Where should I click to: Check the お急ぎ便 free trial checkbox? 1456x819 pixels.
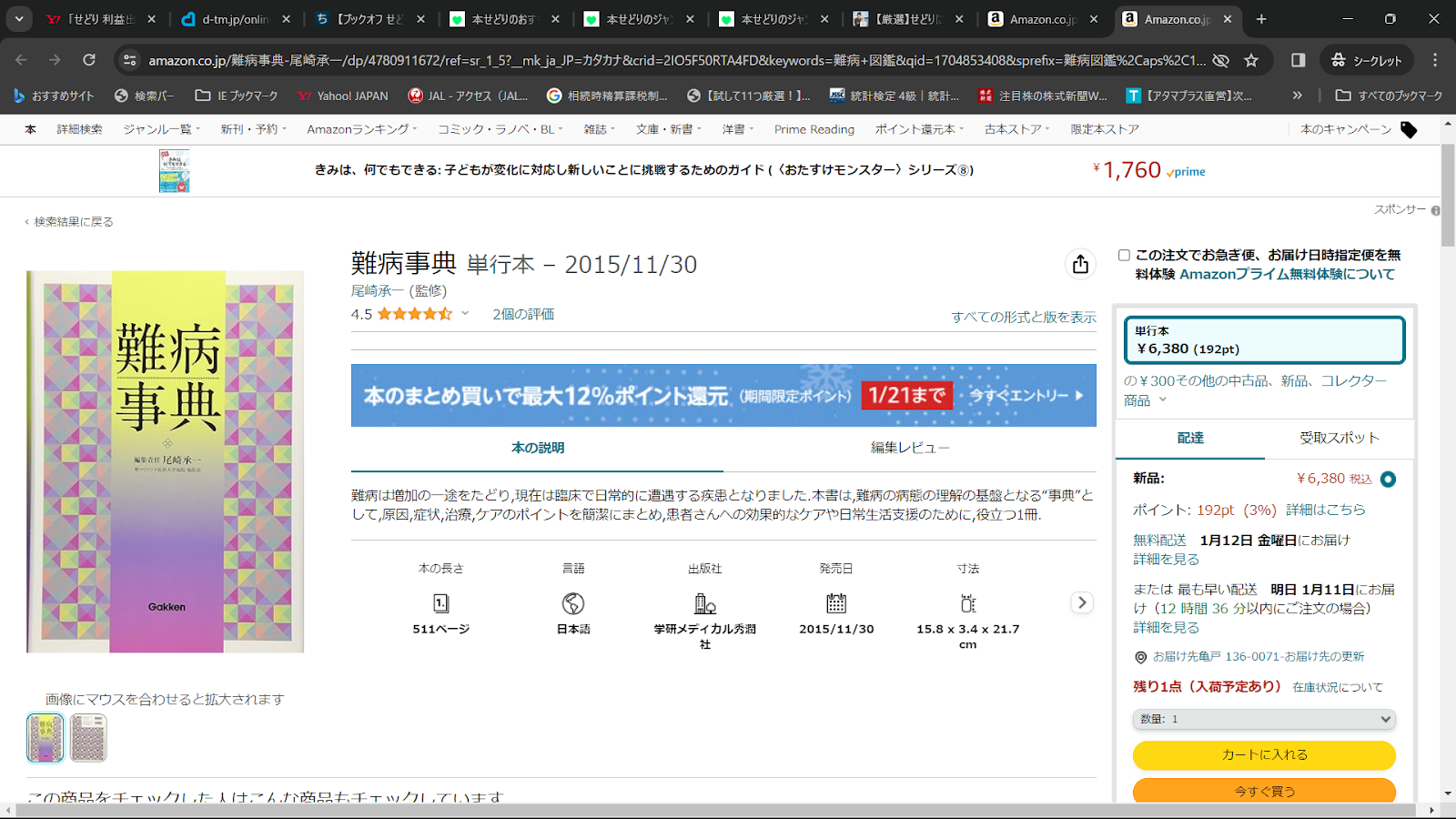(x=1124, y=256)
